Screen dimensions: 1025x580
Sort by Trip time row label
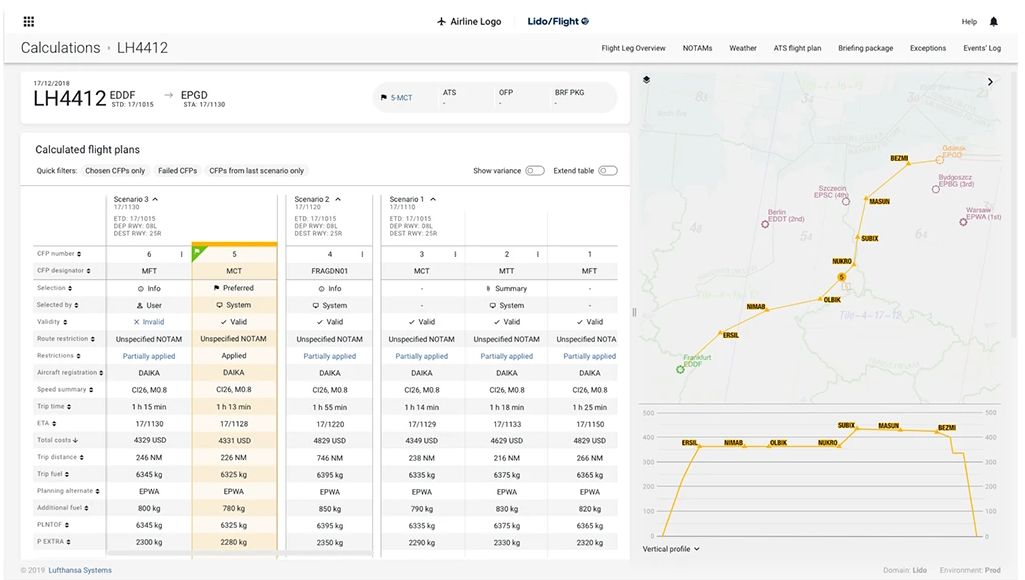click(x=54, y=407)
